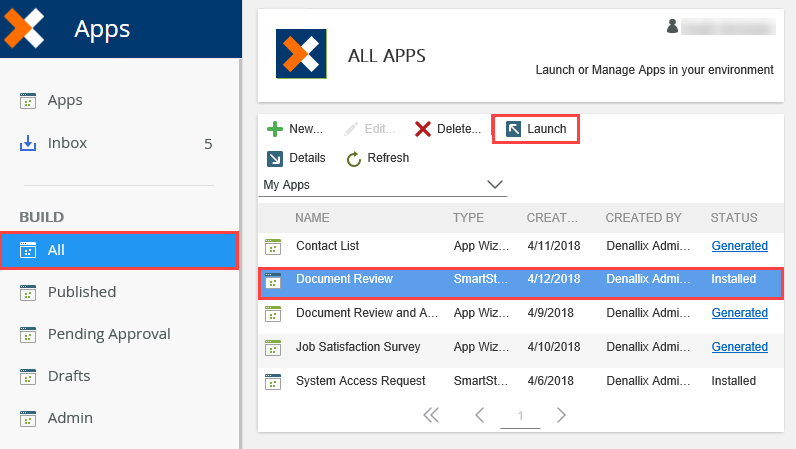Open Pending Approval in the sidebar
Screen dimensions: 796x449
pos(109,334)
